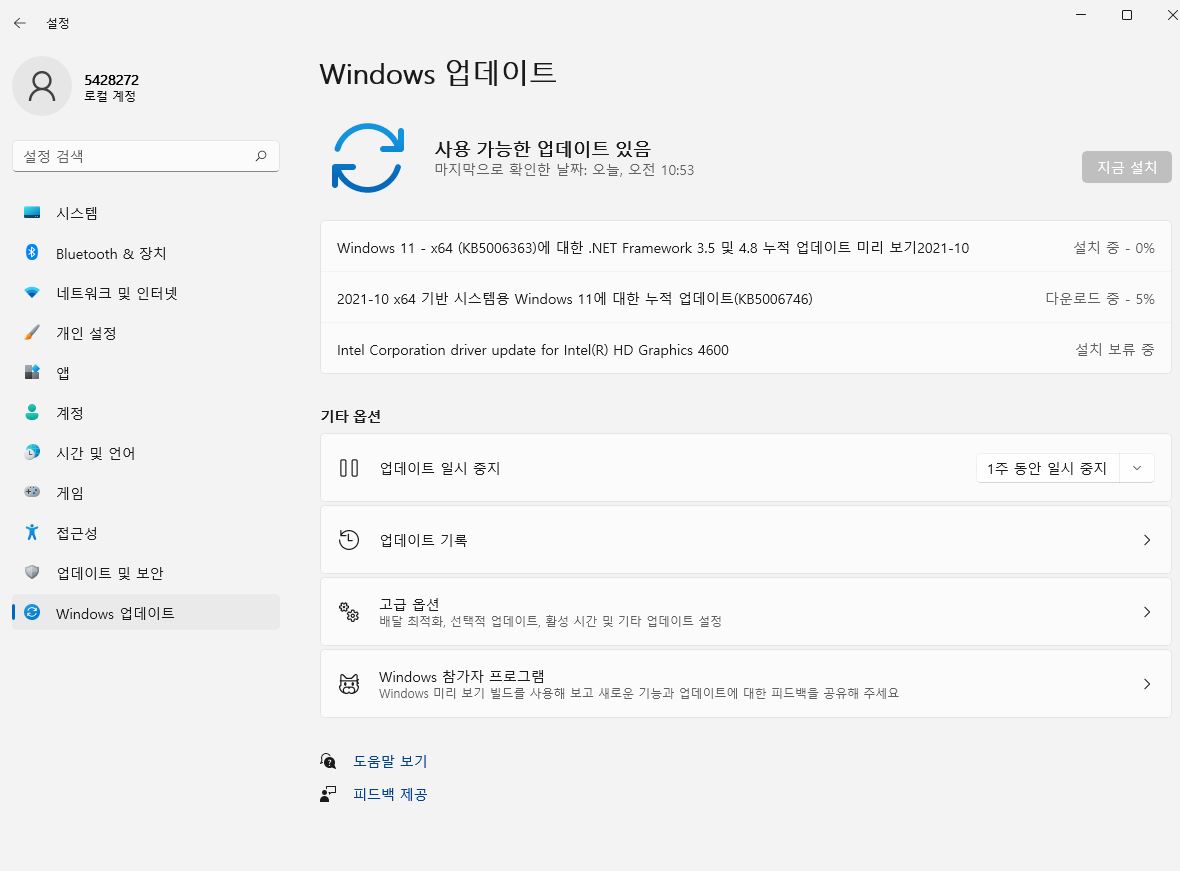This screenshot has height=871, width=1180.
Task: Open the 업데이트 기록 row
Action: (746, 540)
